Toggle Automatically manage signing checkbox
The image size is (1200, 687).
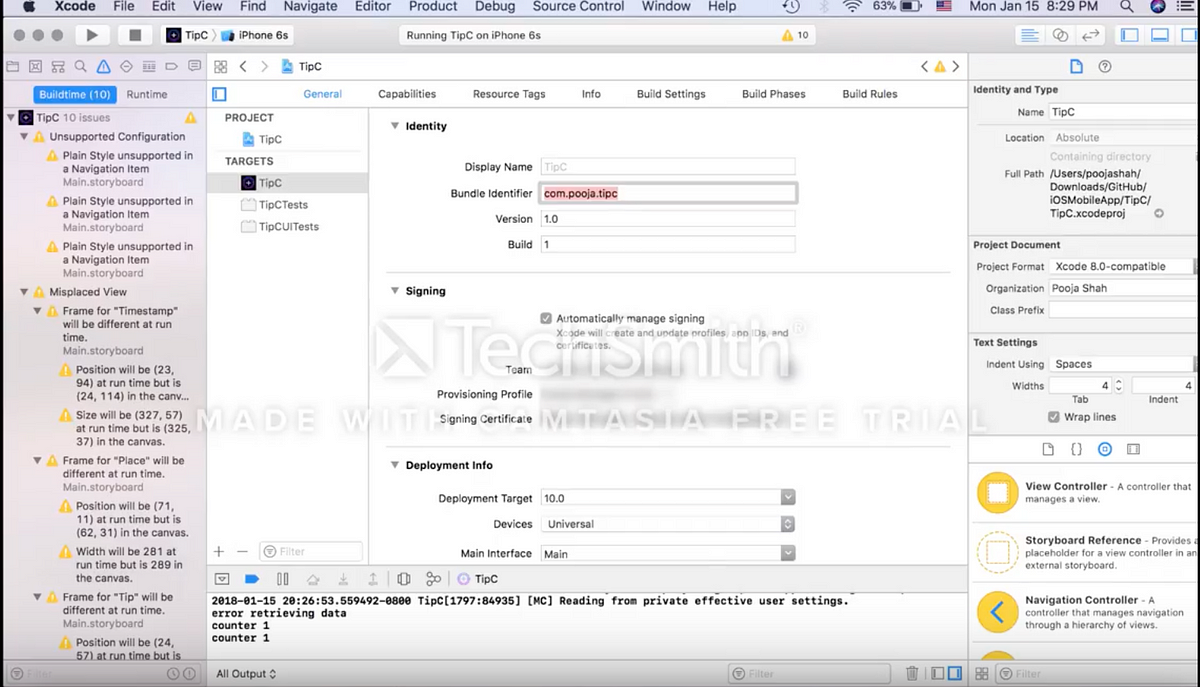[546, 319]
